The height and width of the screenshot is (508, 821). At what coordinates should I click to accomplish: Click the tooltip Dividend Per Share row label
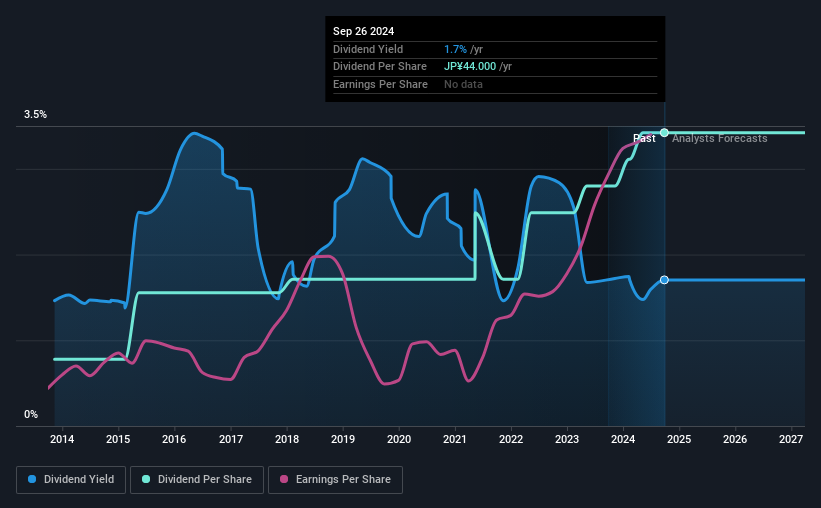pyautogui.click(x=380, y=67)
